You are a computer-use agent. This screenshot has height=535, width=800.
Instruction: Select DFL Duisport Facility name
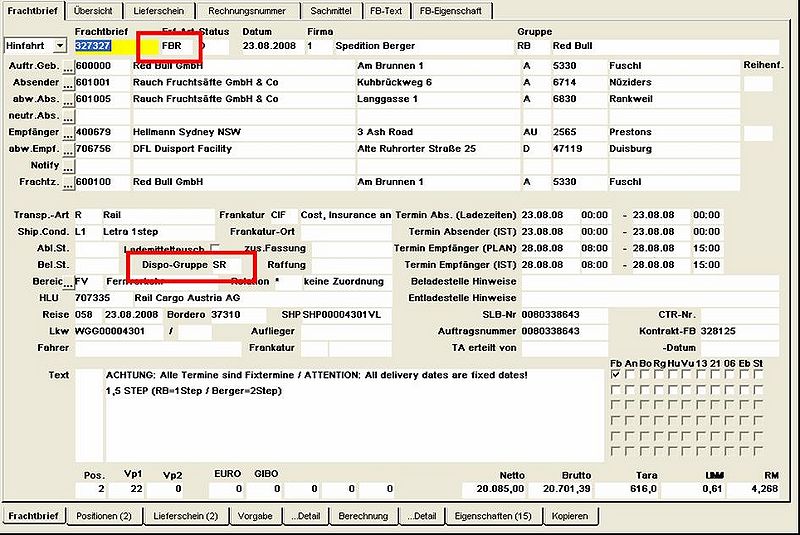[x=182, y=149]
